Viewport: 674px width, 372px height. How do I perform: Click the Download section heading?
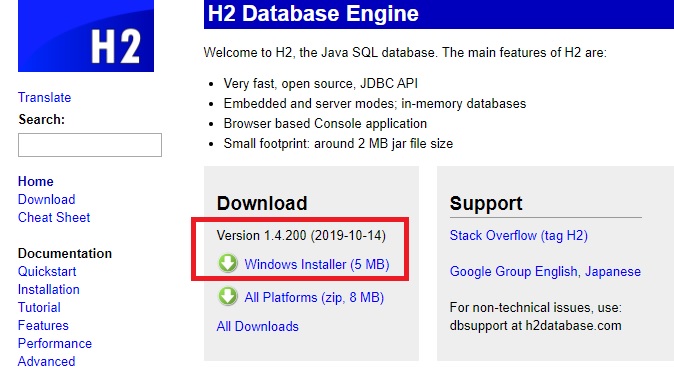click(x=262, y=203)
